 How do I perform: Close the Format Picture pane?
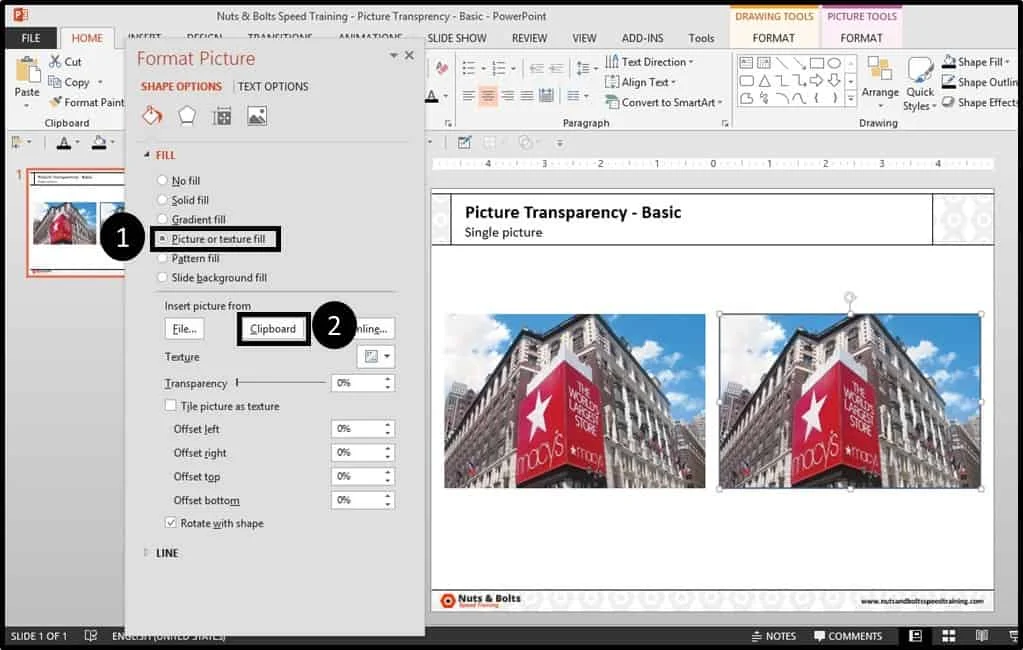(x=409, y=55)
